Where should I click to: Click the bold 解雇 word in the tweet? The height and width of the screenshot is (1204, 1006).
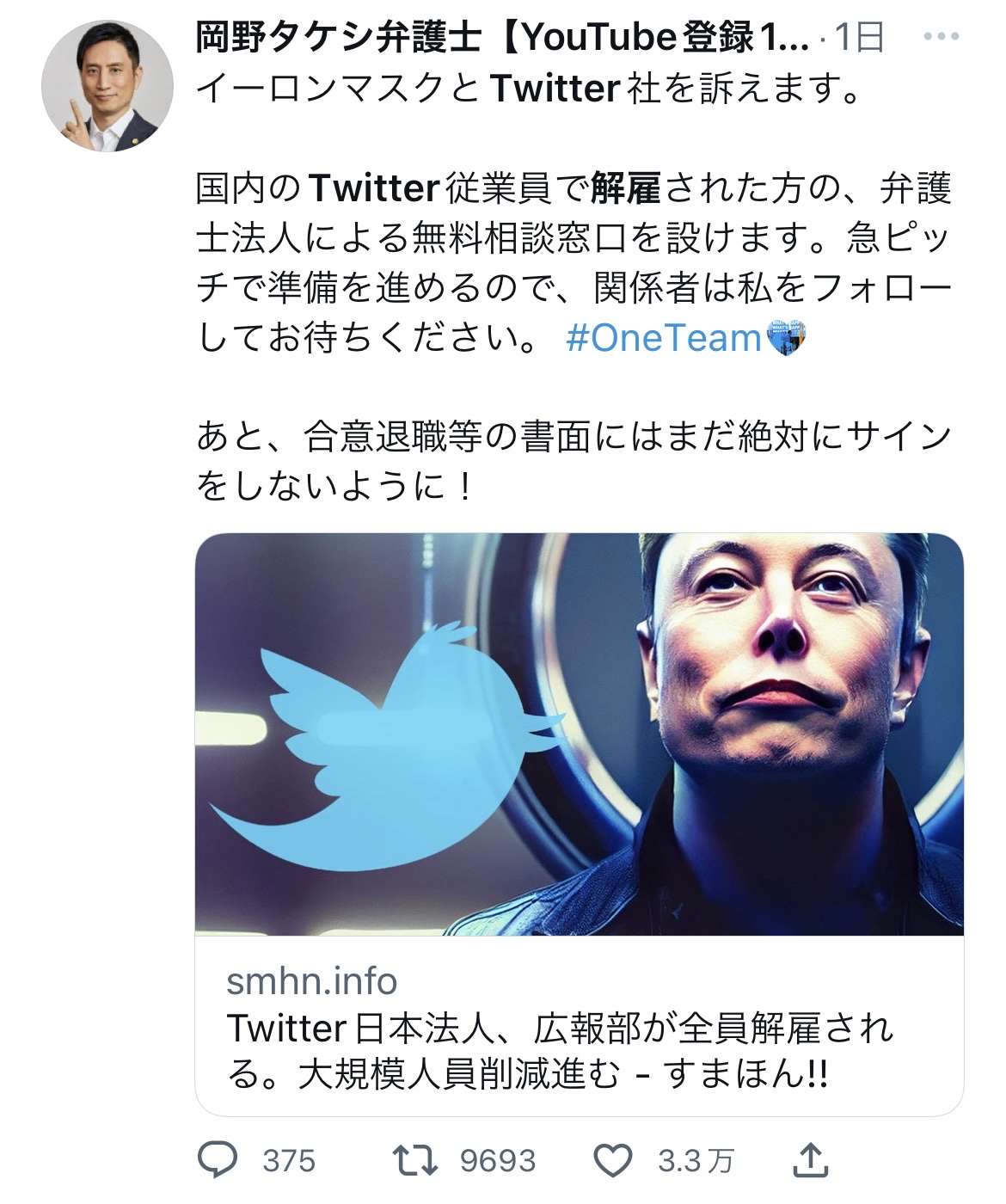pos(626,187)
